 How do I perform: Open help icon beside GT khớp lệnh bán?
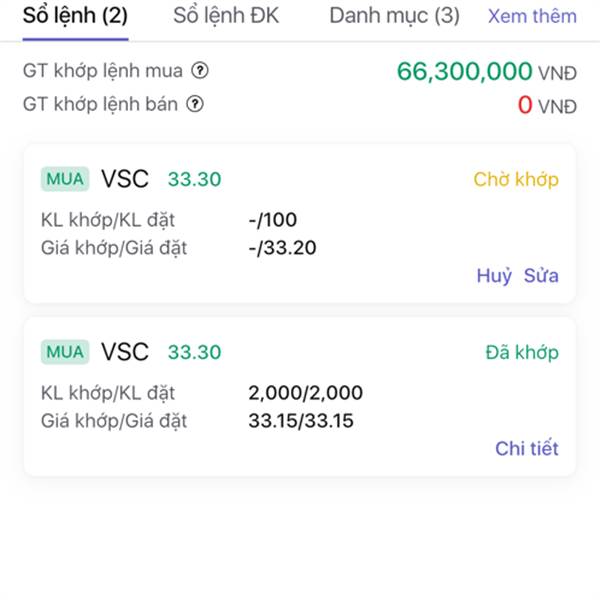195,104
